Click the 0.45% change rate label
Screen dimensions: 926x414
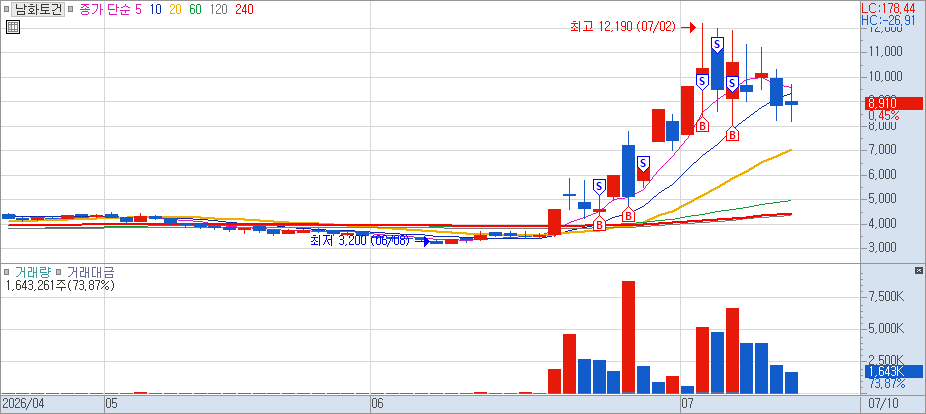(x=883, y=115)
